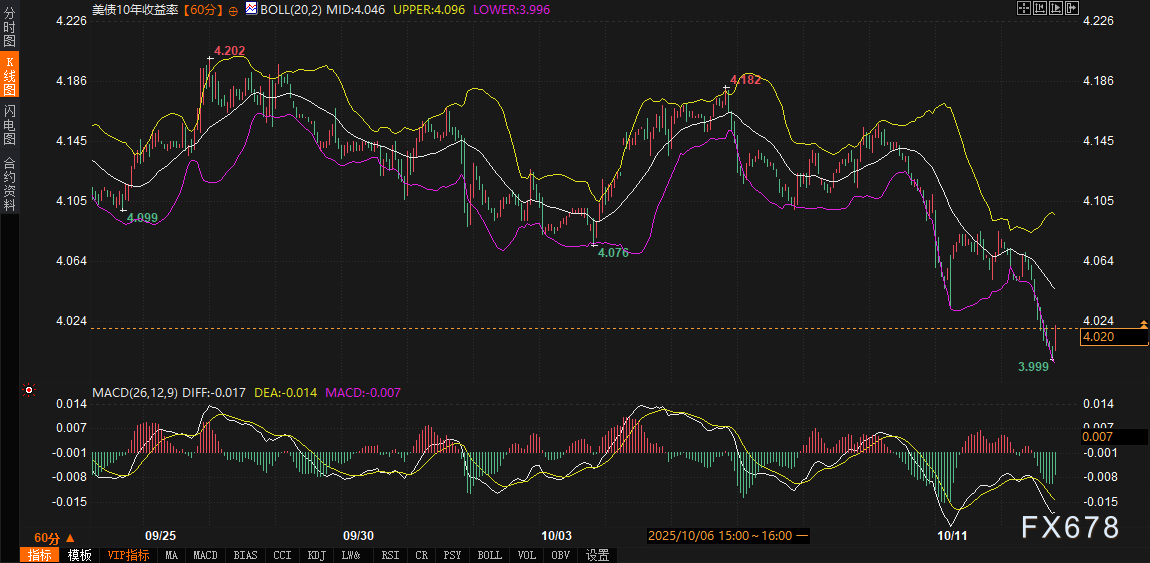Click the exit arrow icon at top right
The width and height of the screenshot is (1150, 563).
(1073, 8)
